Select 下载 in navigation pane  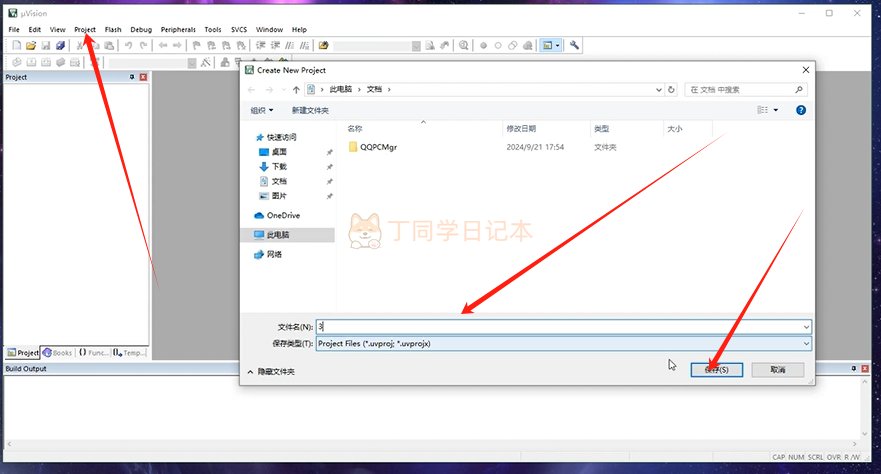tap(279, 167)
